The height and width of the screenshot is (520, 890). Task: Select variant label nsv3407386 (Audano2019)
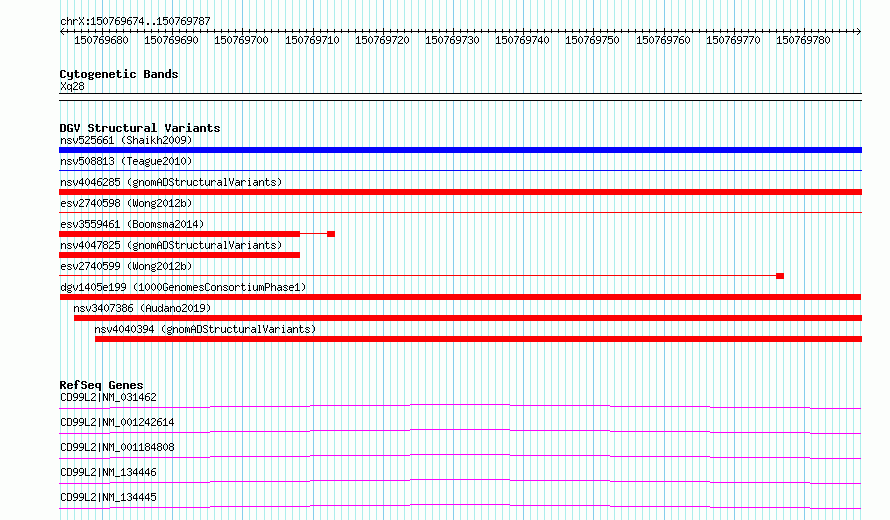(142, 308)
